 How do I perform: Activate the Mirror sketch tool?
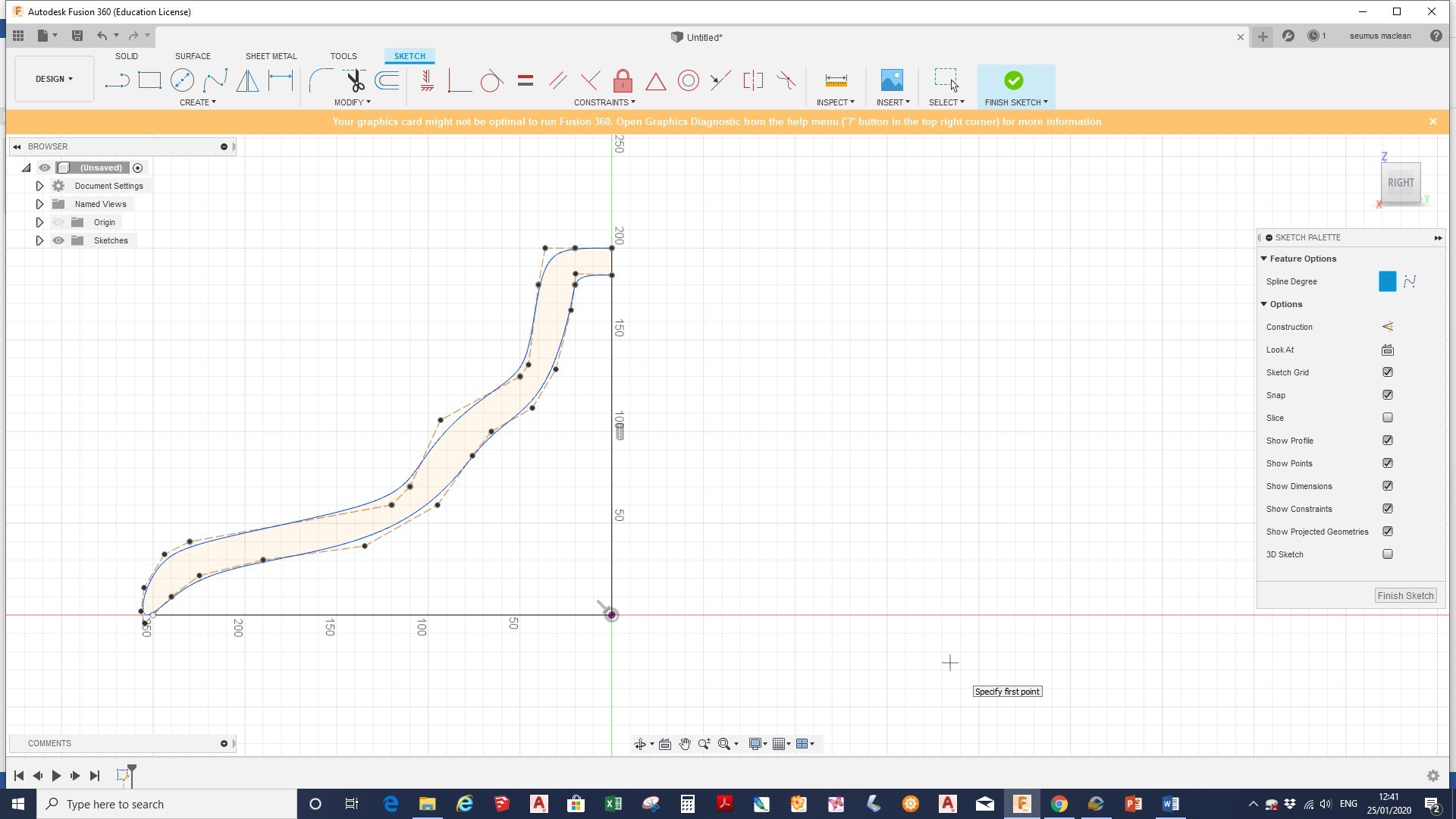(247, 80)
